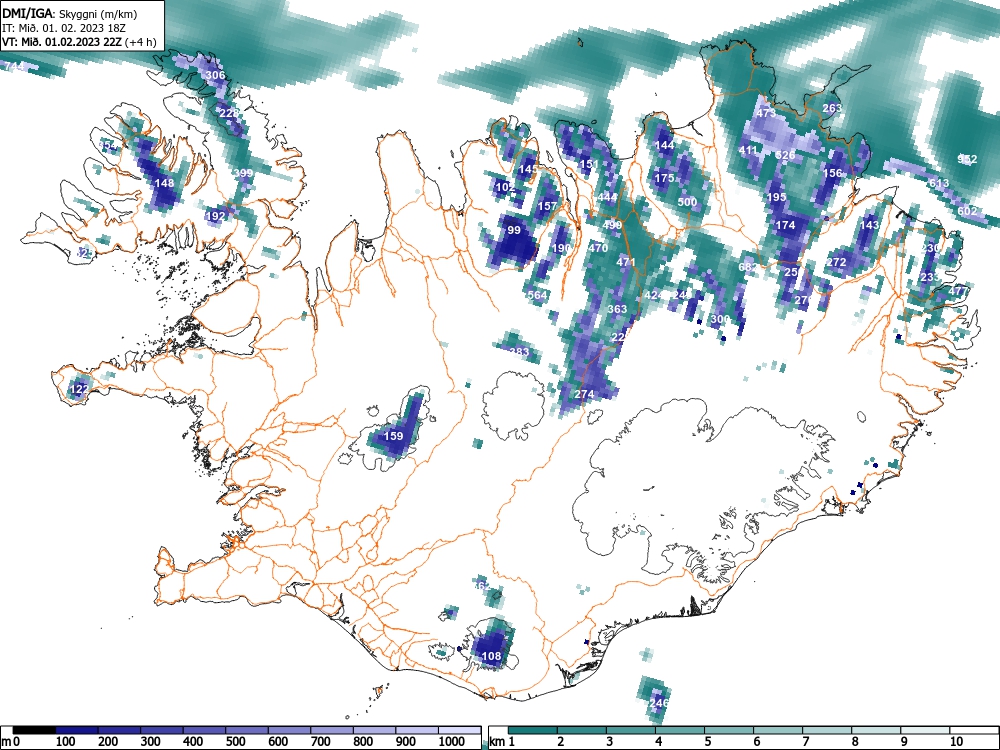Click the visibility value 626 on the map
1000x750 pixels.
(785, 156)
